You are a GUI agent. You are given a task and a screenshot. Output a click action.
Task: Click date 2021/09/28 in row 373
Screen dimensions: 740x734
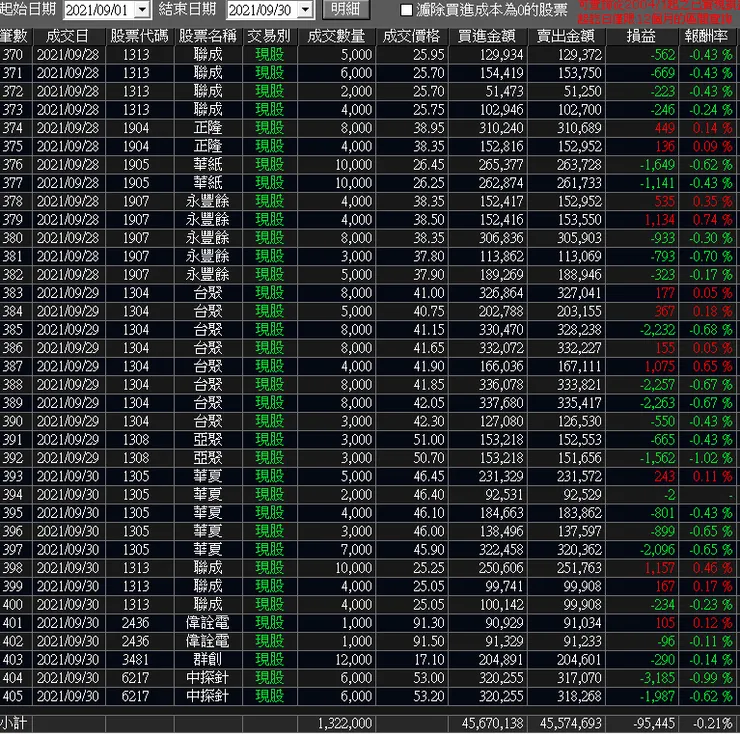point(68,110)
